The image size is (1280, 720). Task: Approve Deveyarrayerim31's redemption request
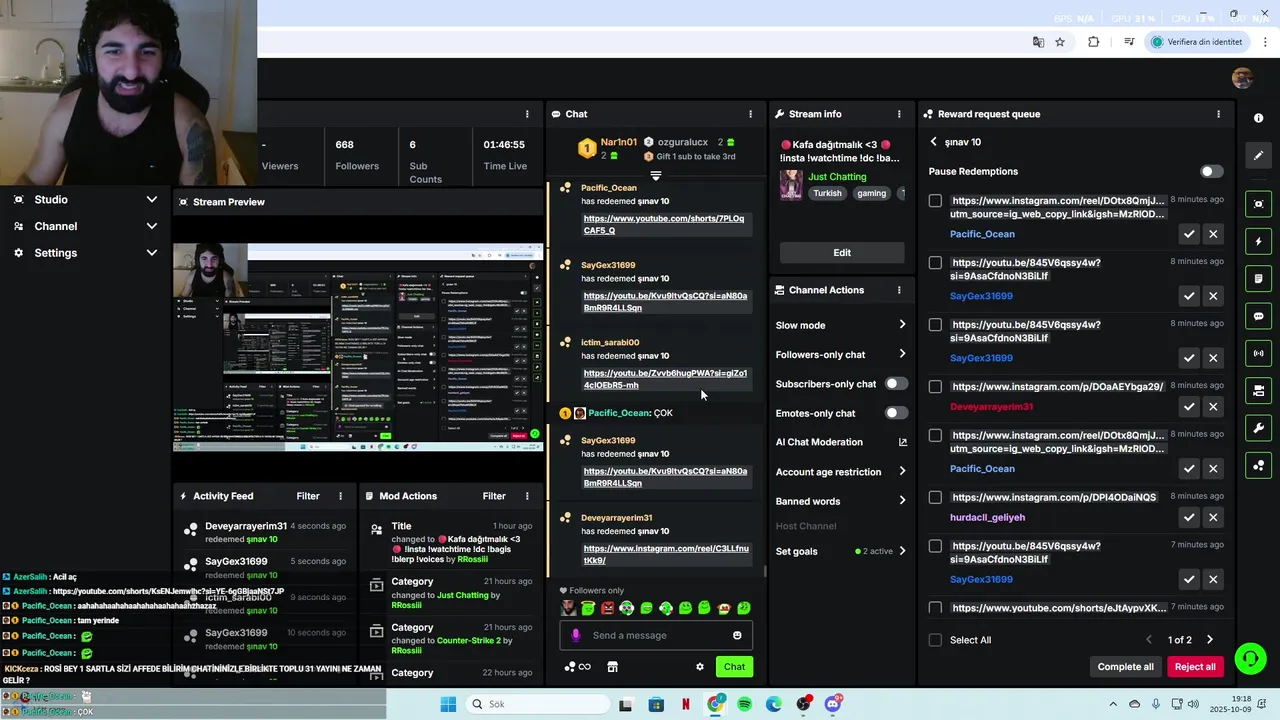(x=1189, y=407)
